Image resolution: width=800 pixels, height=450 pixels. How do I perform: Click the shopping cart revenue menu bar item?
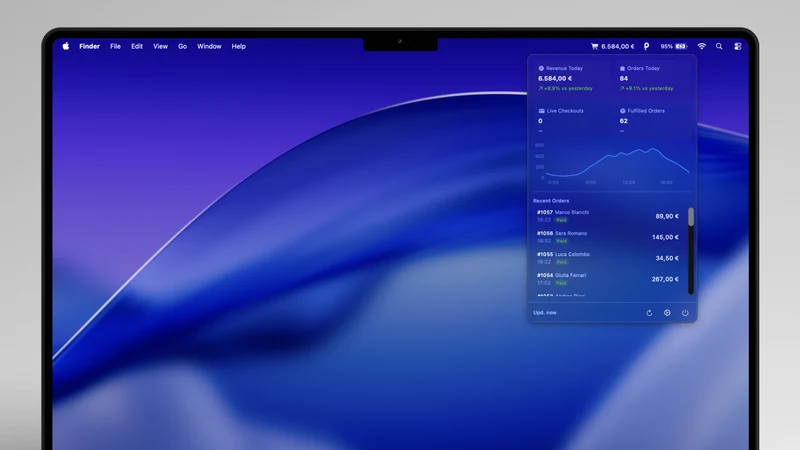612,46
